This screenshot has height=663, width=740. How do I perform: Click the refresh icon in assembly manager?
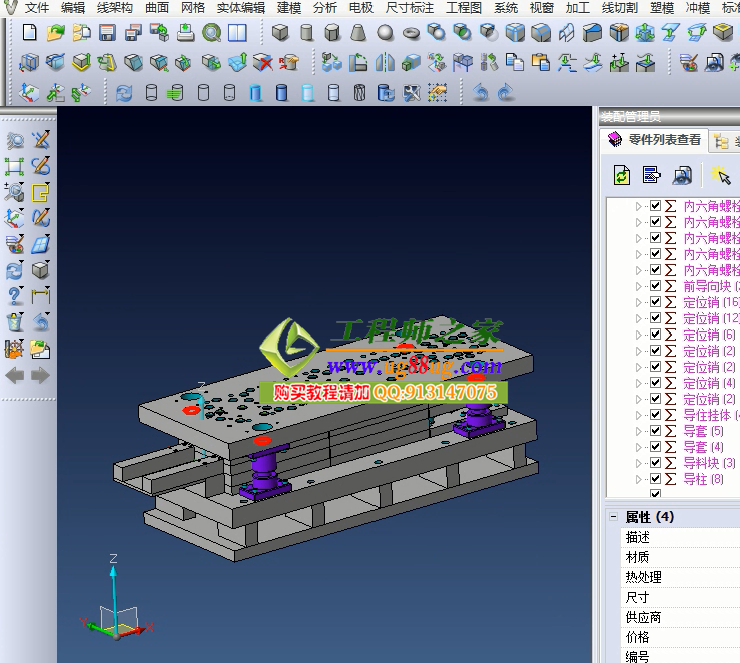point(622,176)
